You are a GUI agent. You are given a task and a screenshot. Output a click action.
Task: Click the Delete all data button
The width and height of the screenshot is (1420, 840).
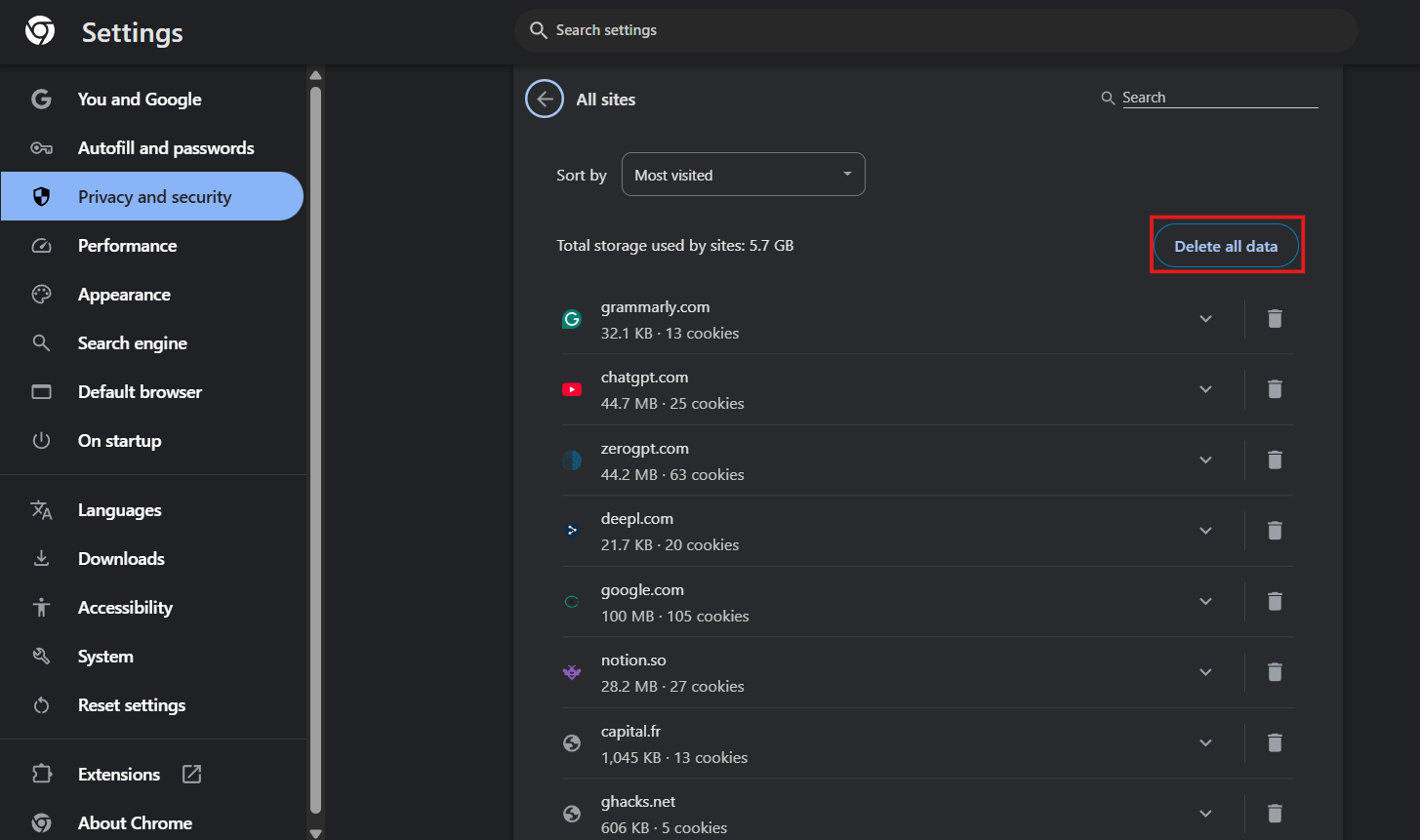coord(1226,246)
